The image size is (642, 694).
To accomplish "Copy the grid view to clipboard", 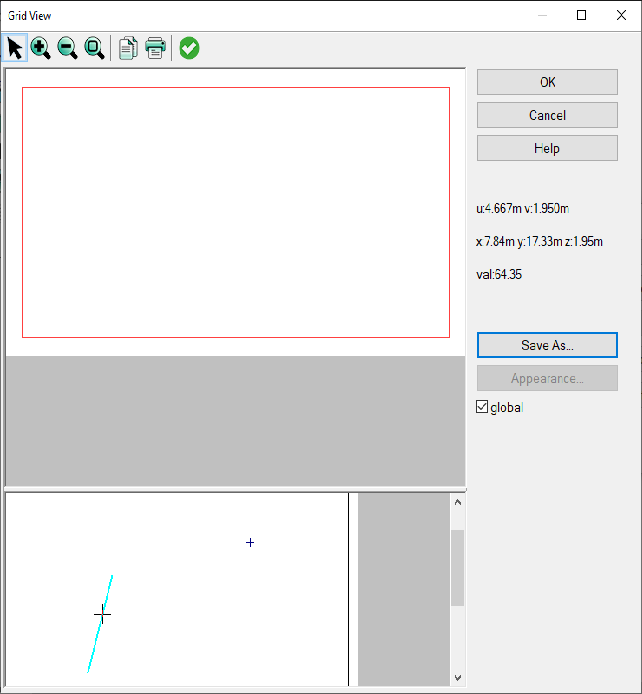I will (x=128, y=48).
